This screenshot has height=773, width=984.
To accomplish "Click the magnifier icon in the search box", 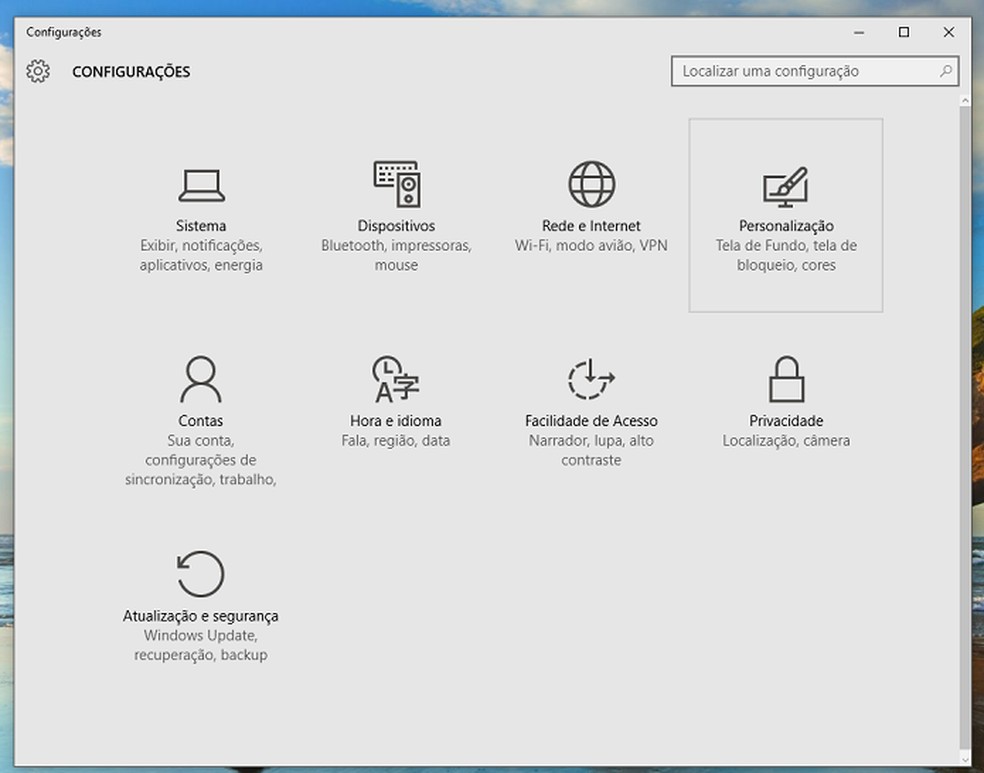I will coord(945,71).
